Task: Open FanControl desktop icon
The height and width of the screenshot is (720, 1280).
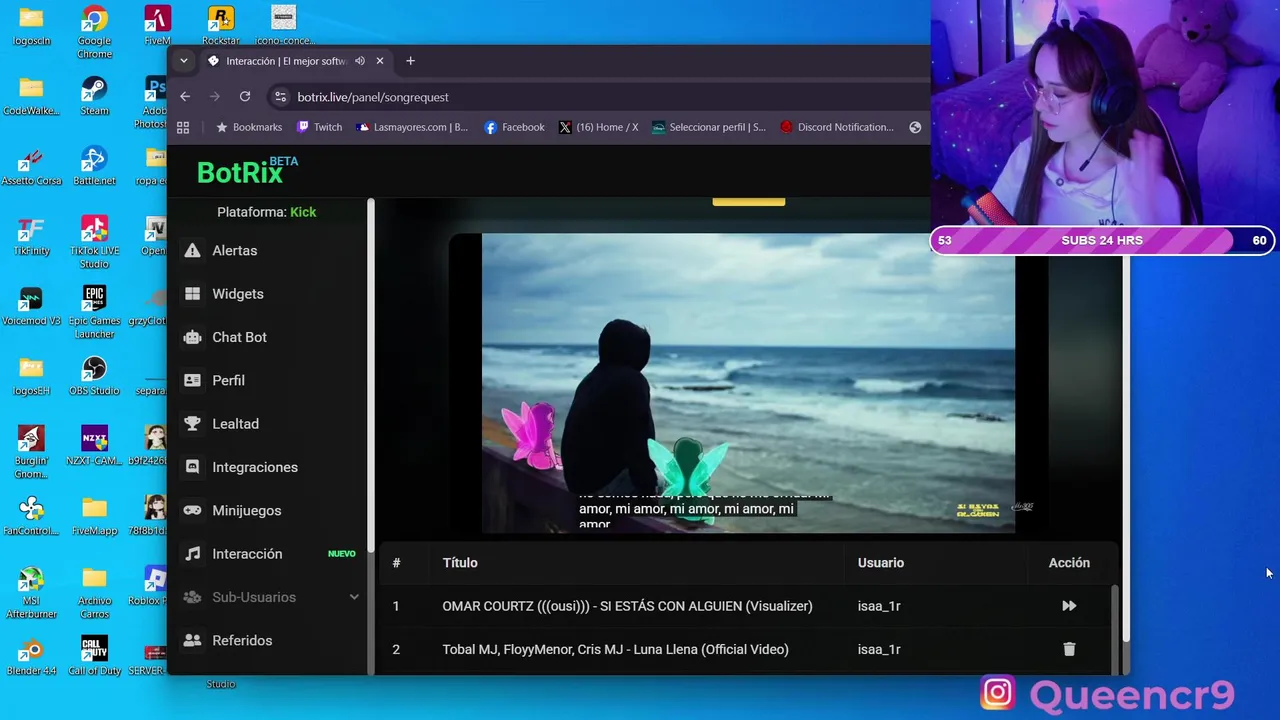Action: [31, 516]
